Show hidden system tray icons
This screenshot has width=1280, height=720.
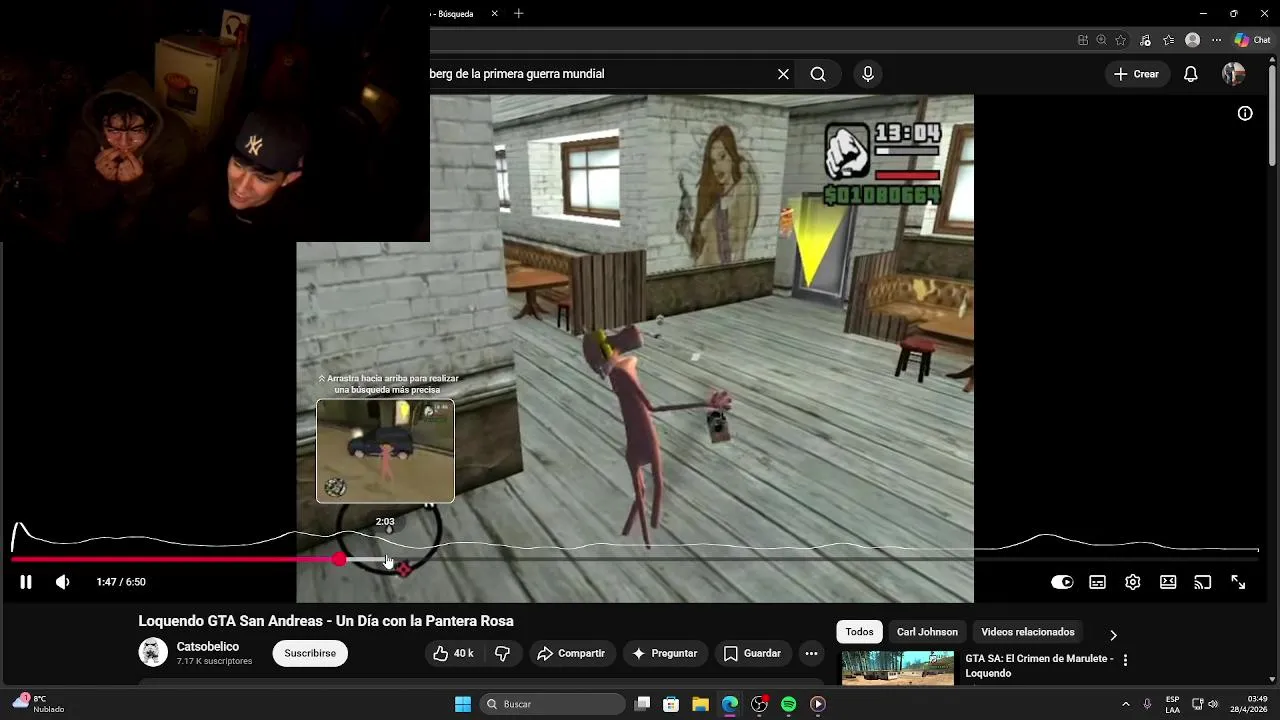click(1125, 704)
